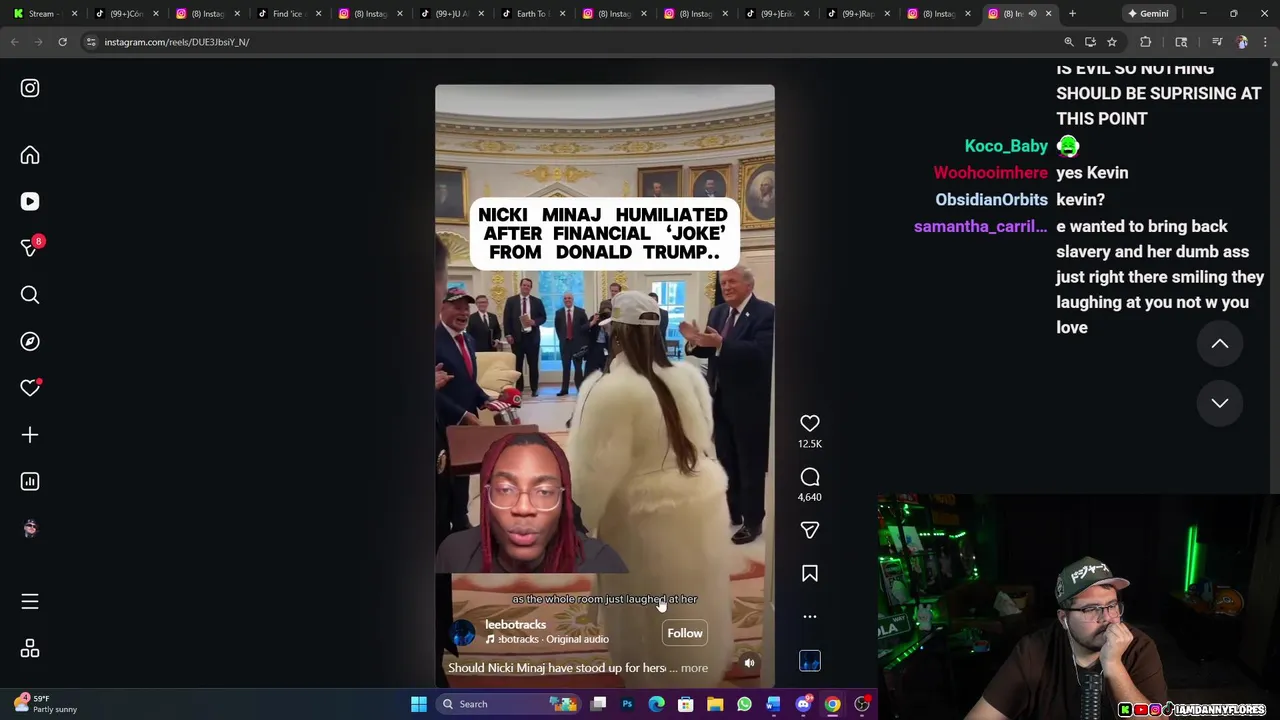Click the taskbar Search box

point(509,704)
